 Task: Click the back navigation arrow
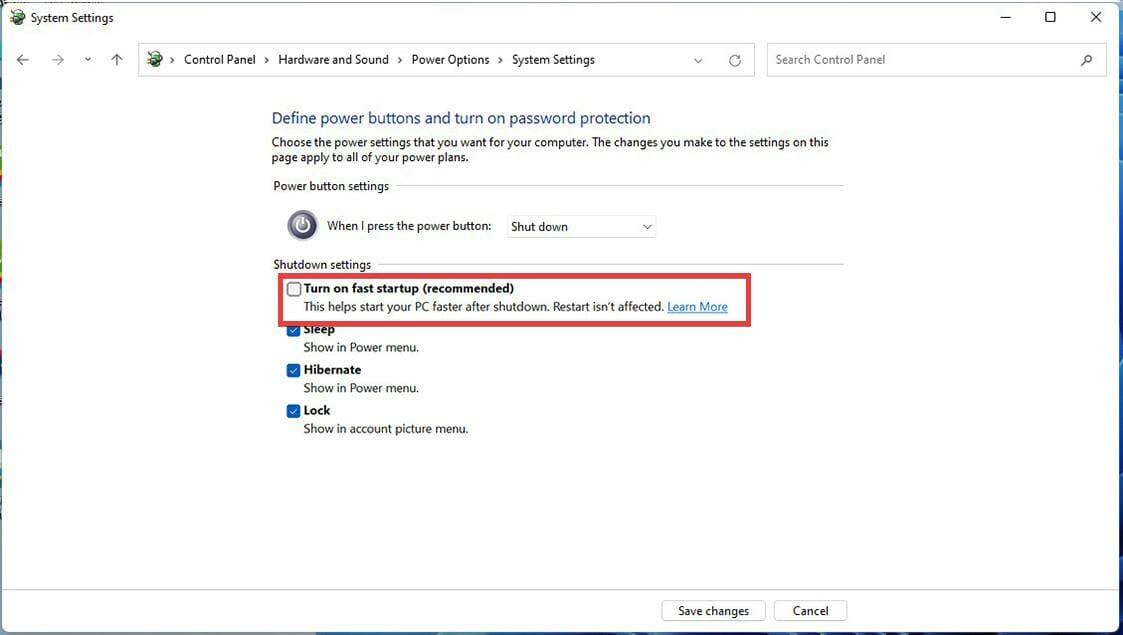[22, 60]
